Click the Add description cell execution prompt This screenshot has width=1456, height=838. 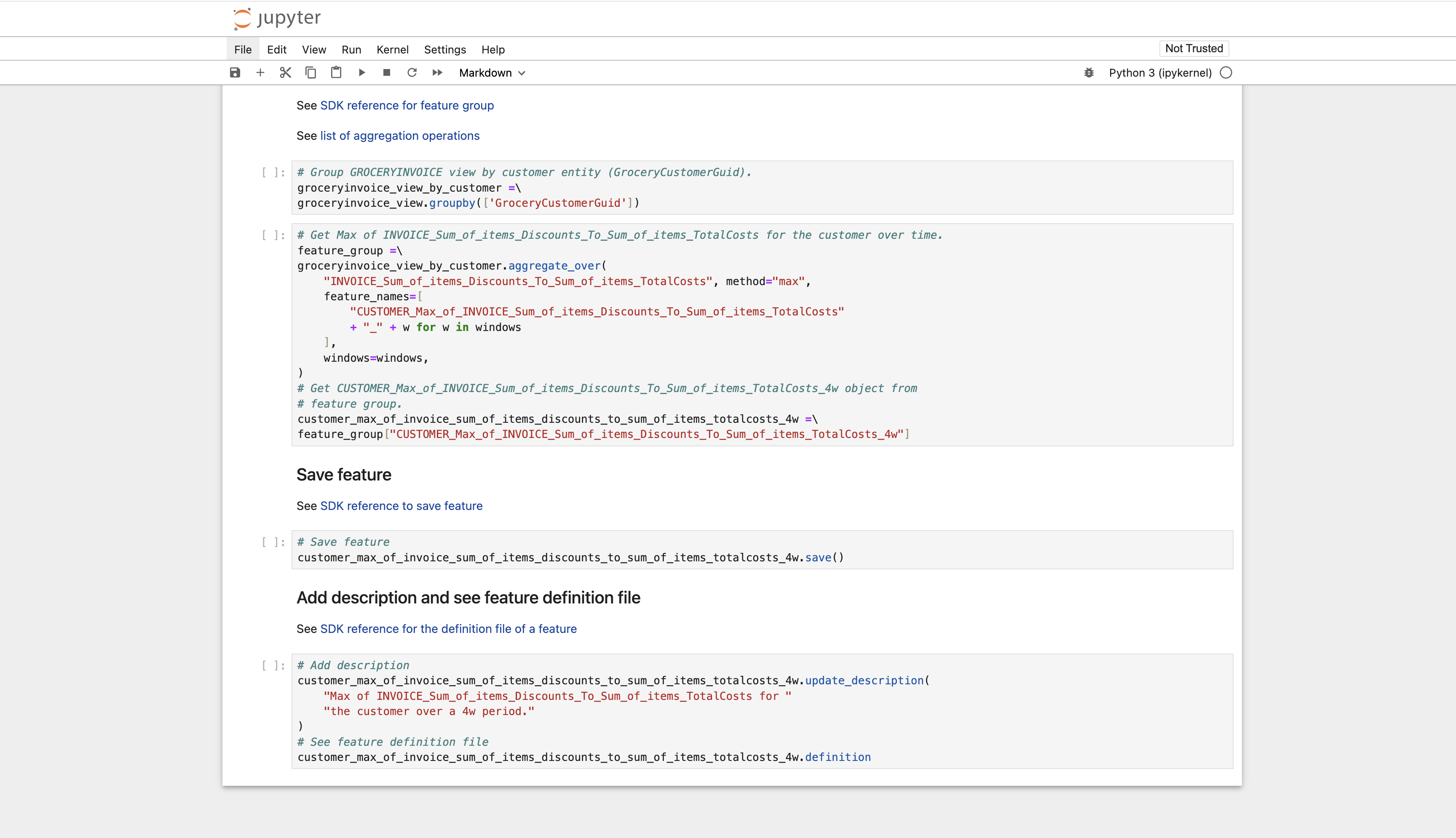click(x=273, y=665)
